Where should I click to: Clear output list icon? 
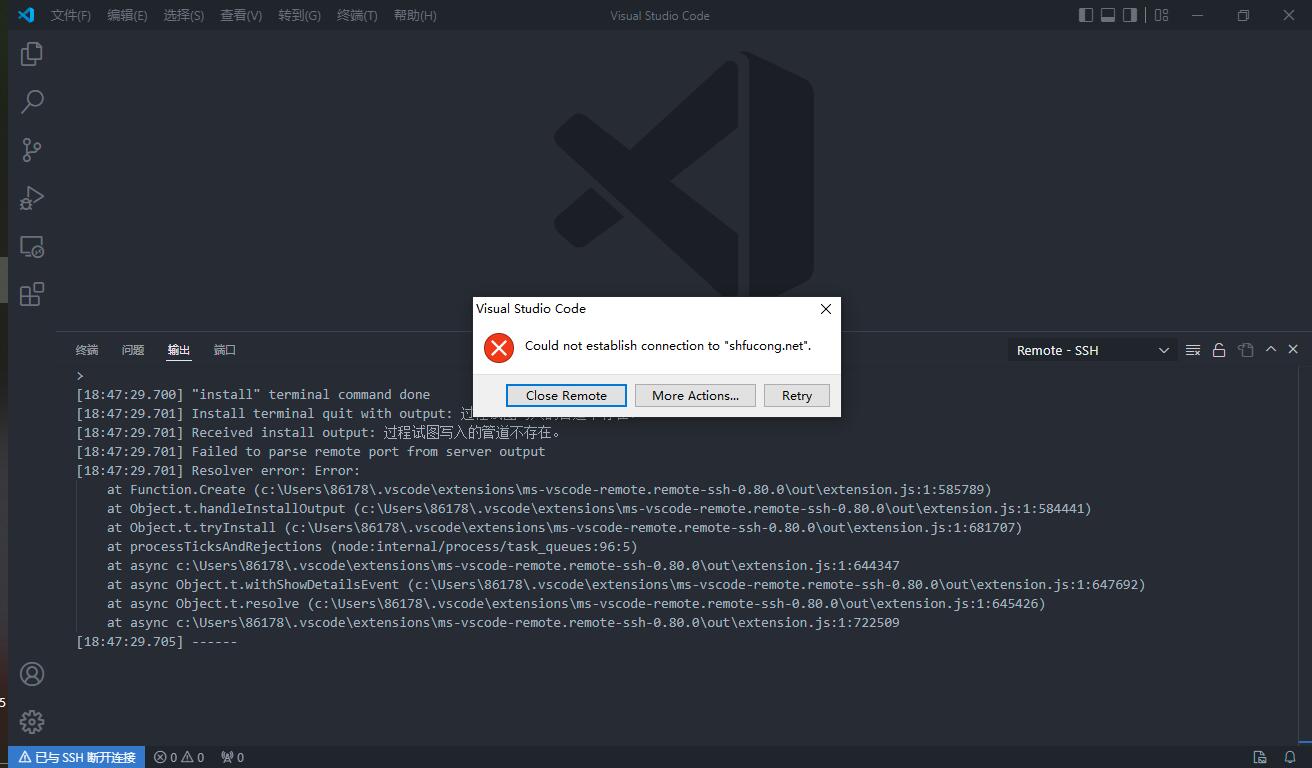pos(1193,350)
